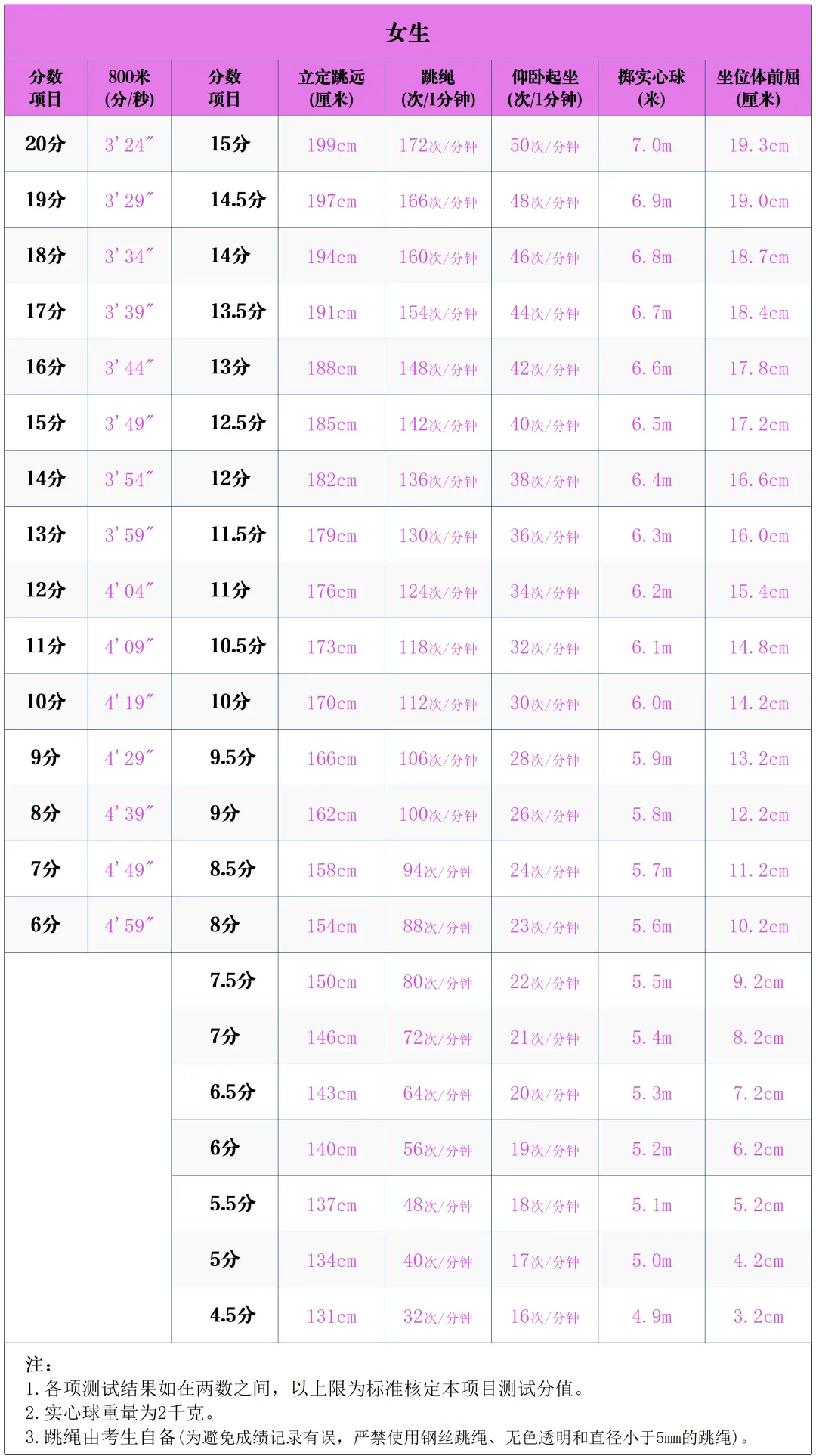Select the 19.3cm flexibility cell

tap(758, 145)
